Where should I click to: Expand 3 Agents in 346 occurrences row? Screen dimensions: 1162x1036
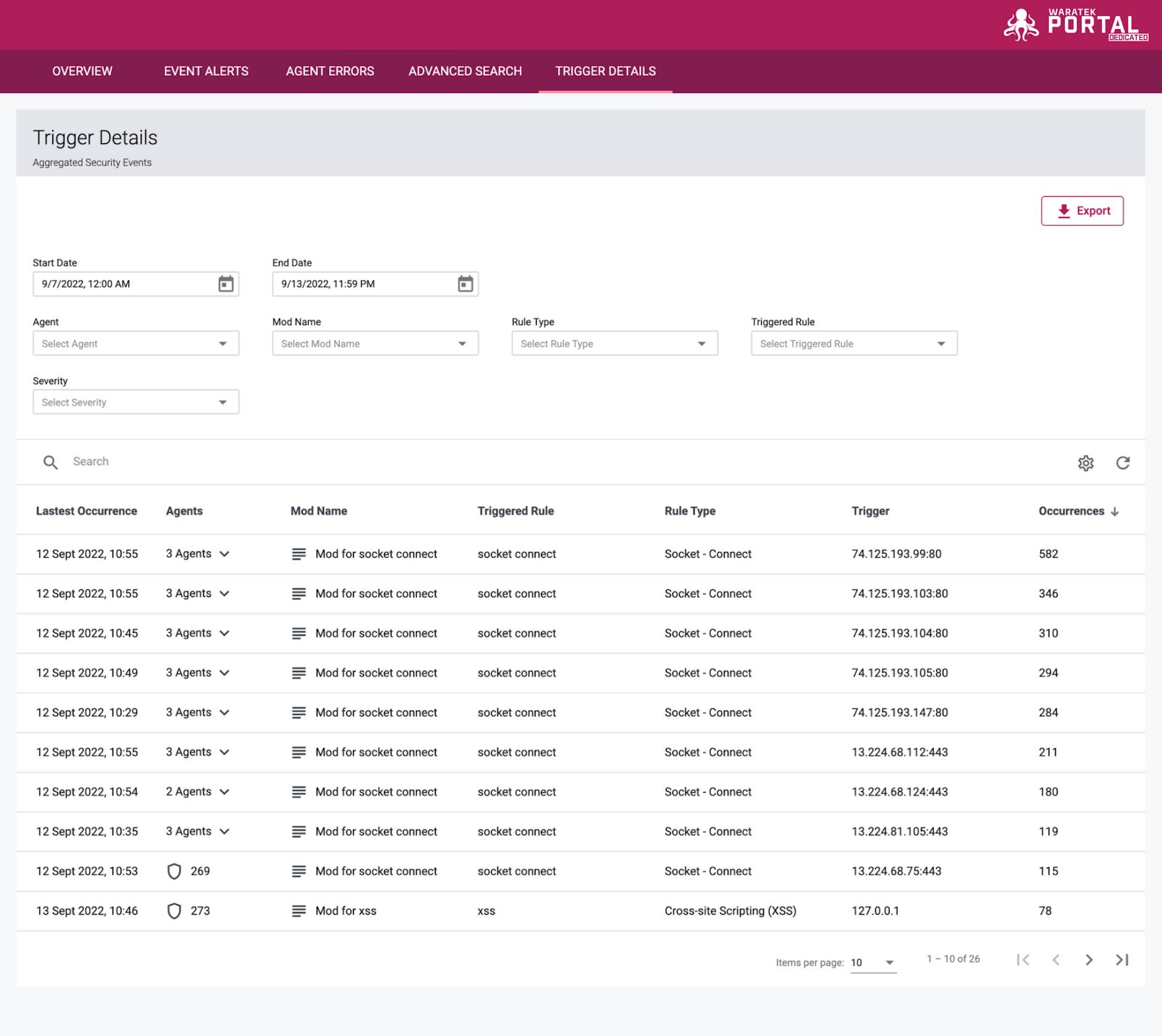tap(198, 594)
